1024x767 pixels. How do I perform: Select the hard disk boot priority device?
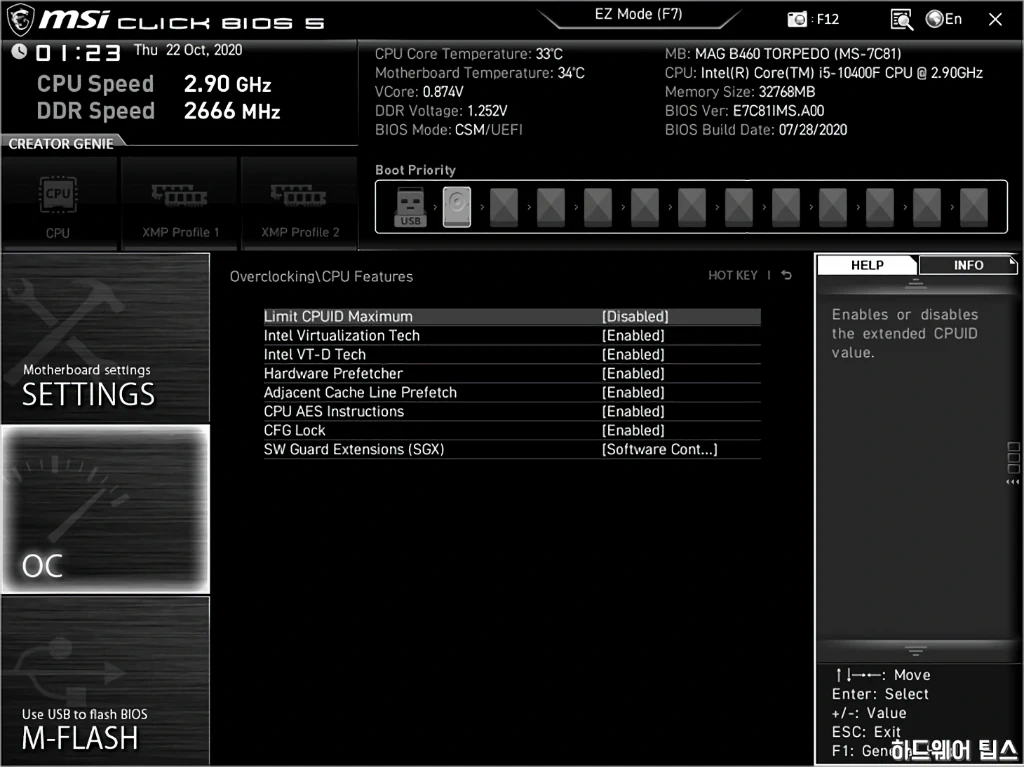pyautogui.click(x=456, y=207)
